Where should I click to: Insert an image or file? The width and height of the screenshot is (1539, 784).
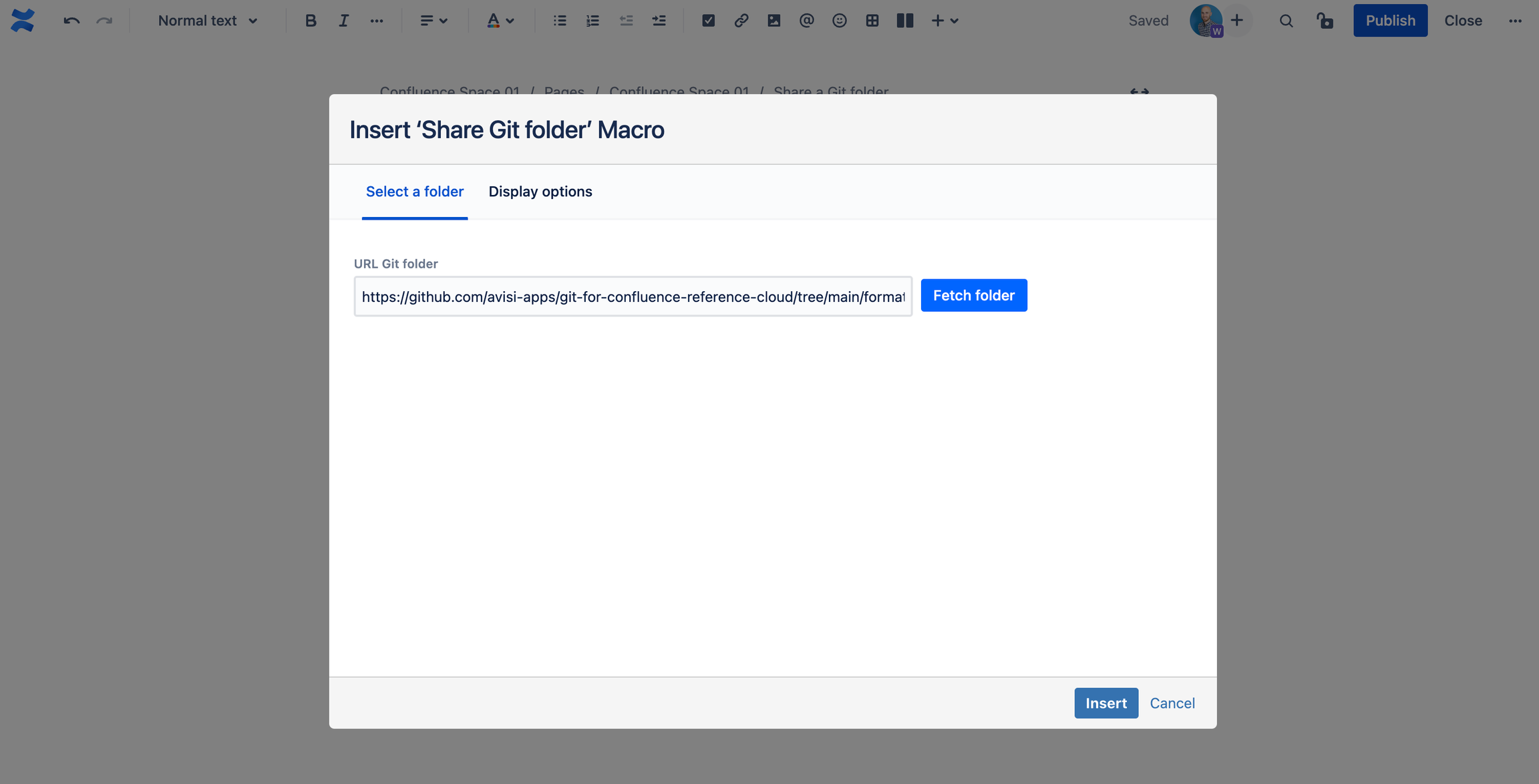pyautogui.click(x=774, y=21)
